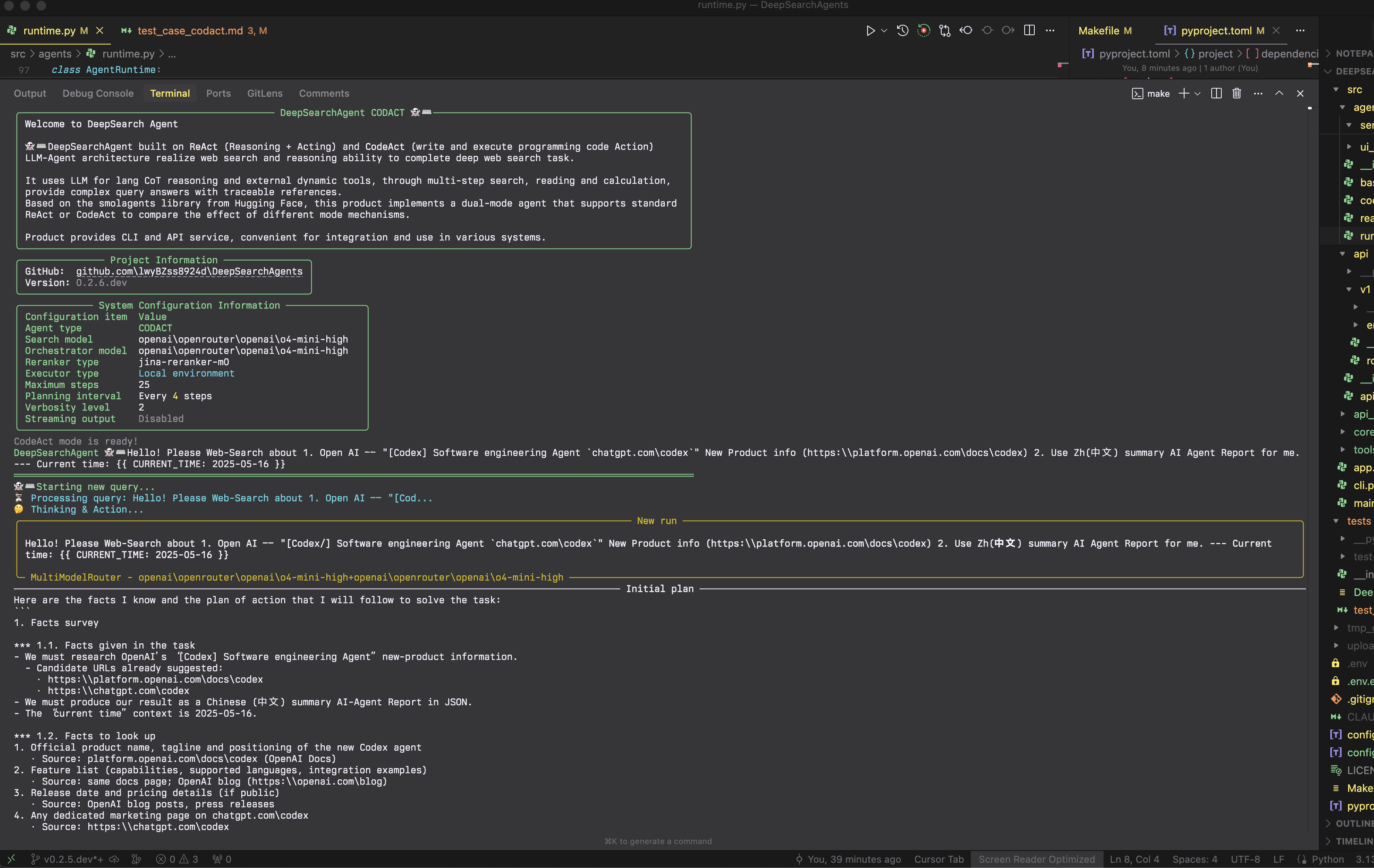
Task: Open the remote window indicator in the status bar
Action: pyautogui.click(x=11, y=859)
